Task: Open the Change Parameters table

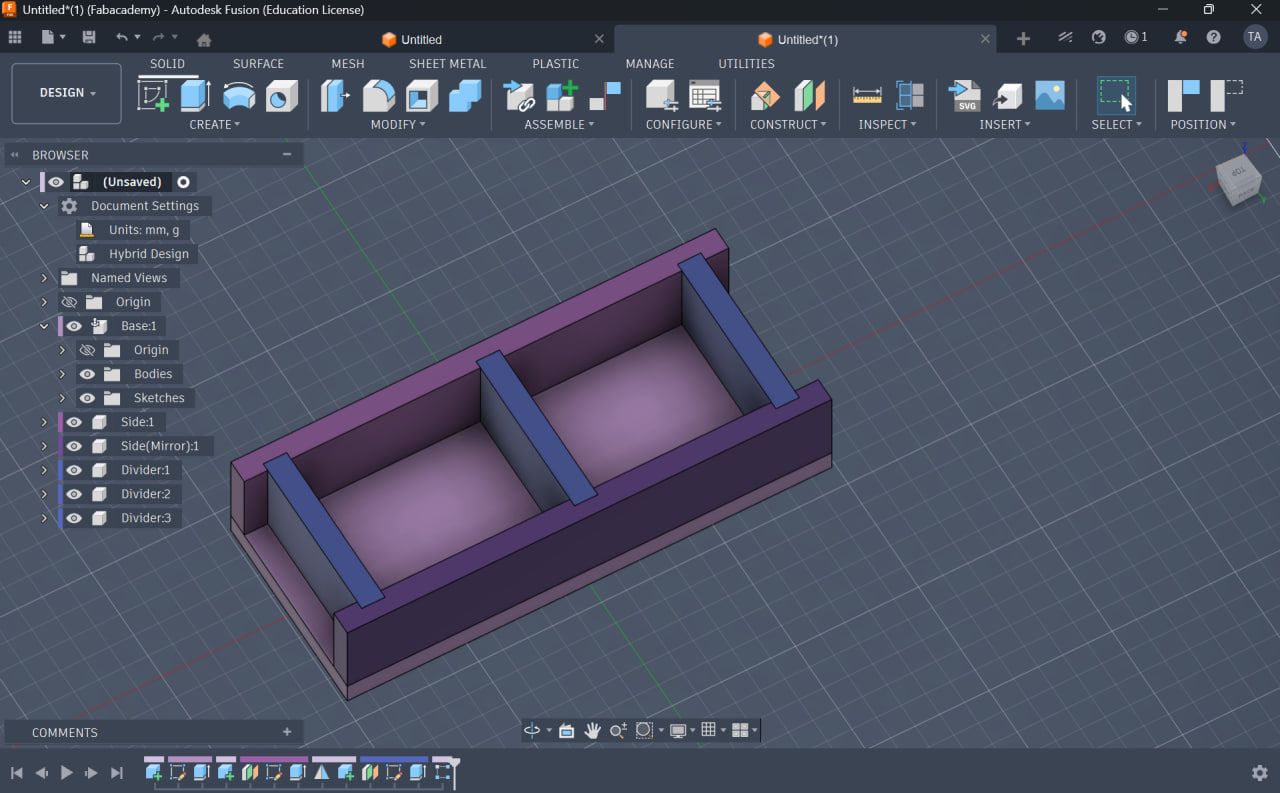Action: click(x=705, y=96)
